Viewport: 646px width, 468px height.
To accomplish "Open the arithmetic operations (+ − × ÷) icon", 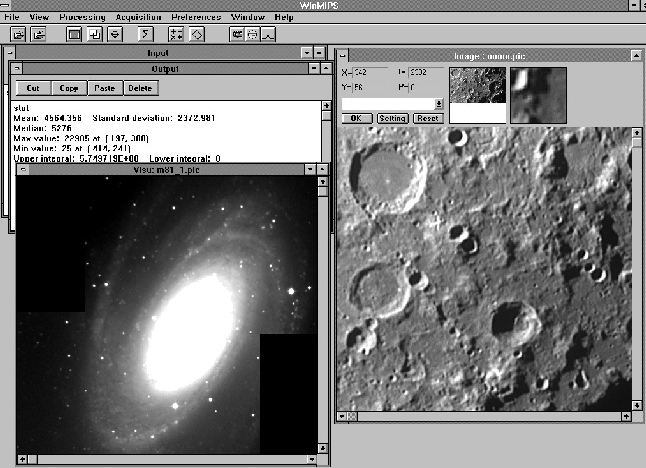I will tap(176, 34).
